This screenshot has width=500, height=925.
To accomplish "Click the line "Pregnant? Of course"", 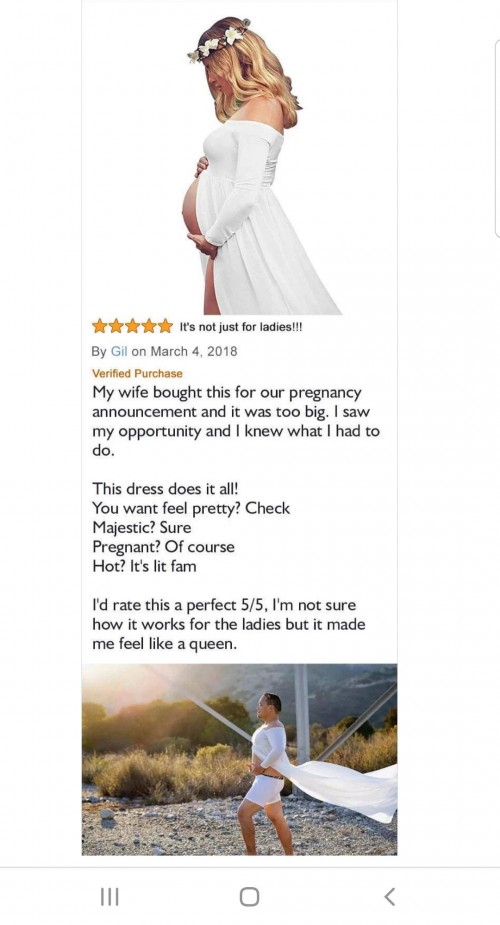I will click(163, 547).
